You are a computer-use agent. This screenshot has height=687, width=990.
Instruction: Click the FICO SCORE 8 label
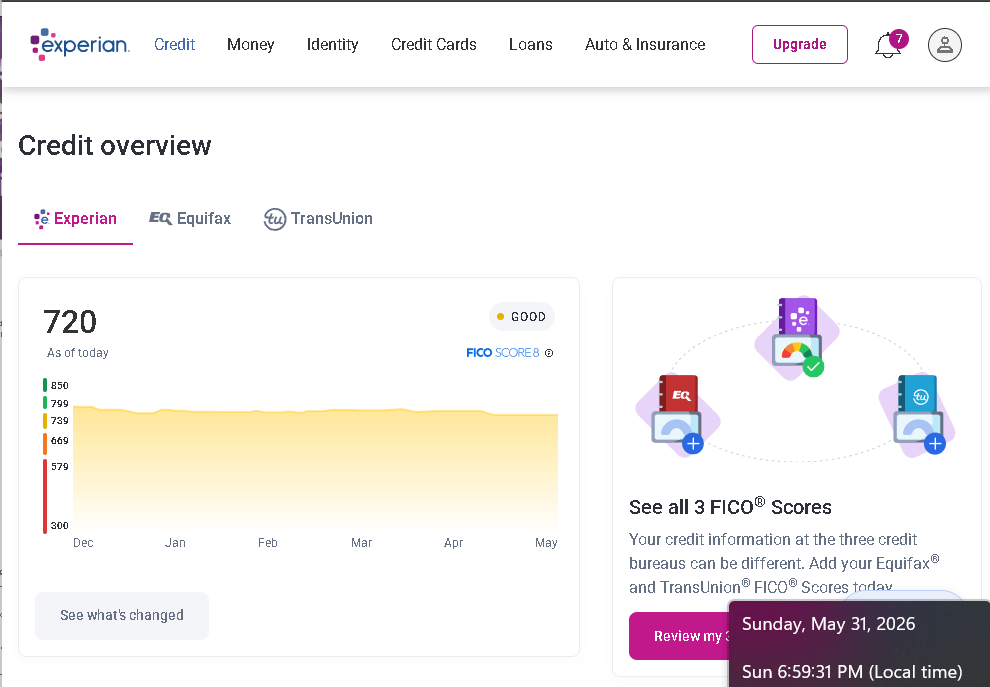[x=503, y=353]
